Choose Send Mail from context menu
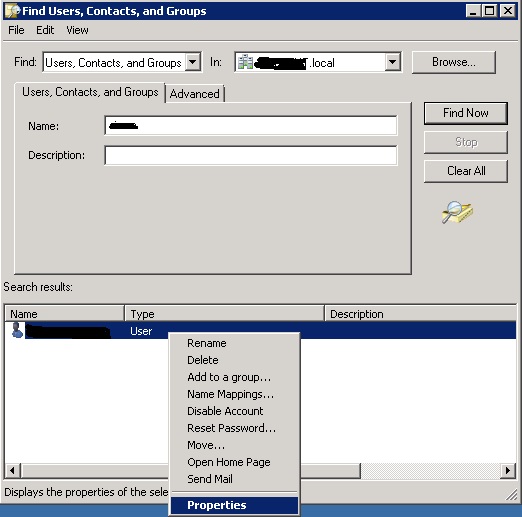Viewport: 522px width, 517px height. point(234,479)
